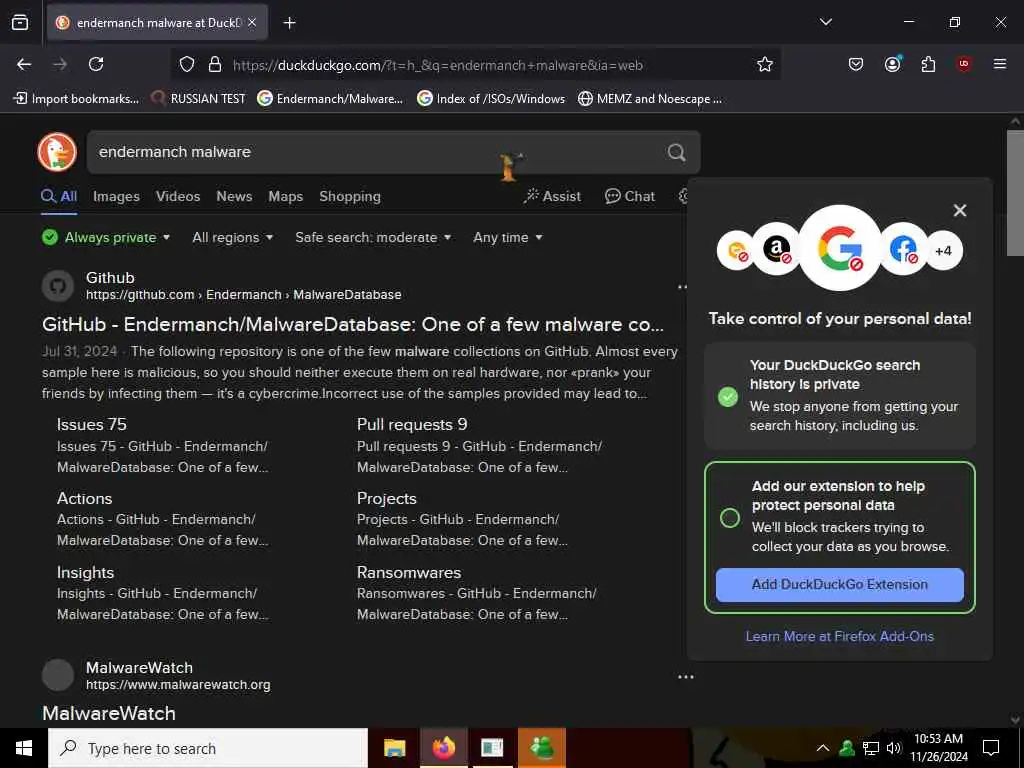
Task: Open uBlock Origin extension icon
Action: coord(964,64)
